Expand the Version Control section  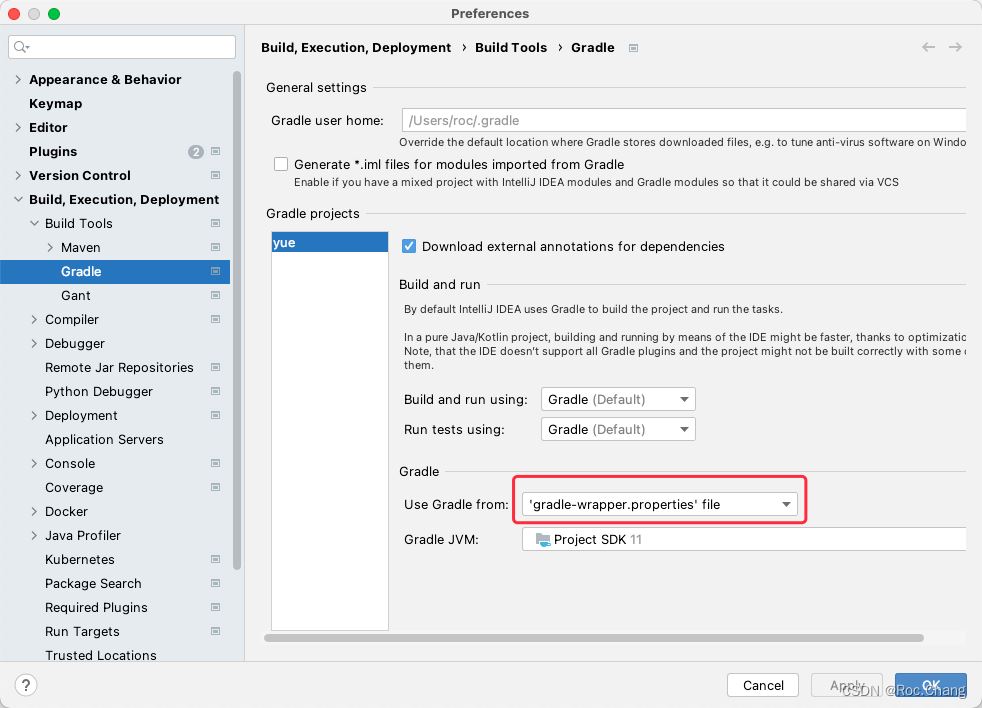pyautogui.click(x=18, y=175)
